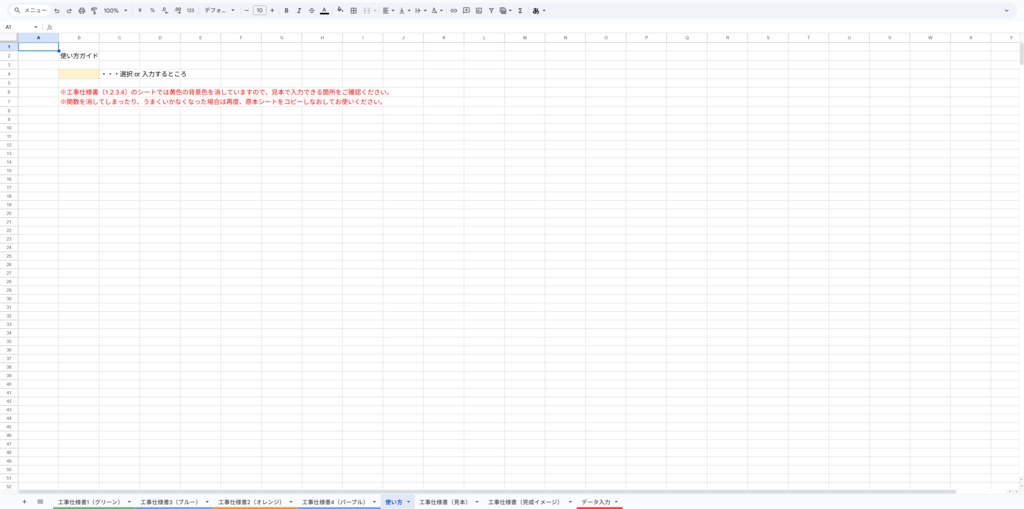Format as currency with the yen icon
This screenshot has width=1024, height=509.
tap(140, 11)
